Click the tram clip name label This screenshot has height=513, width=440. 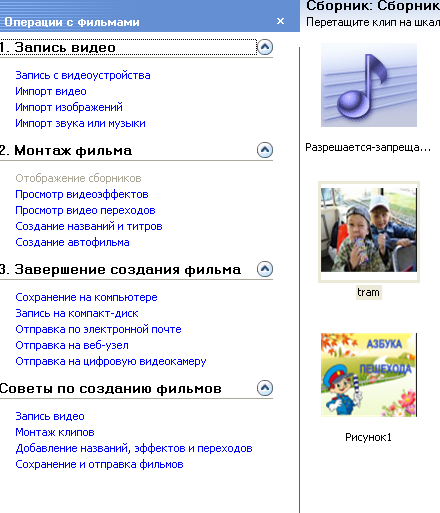pos(368,292)
